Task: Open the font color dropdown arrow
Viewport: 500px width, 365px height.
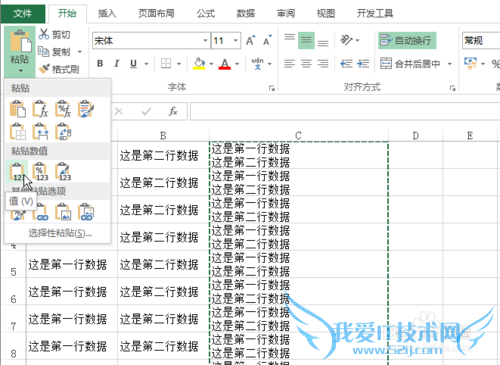Action: click(237, 63)
